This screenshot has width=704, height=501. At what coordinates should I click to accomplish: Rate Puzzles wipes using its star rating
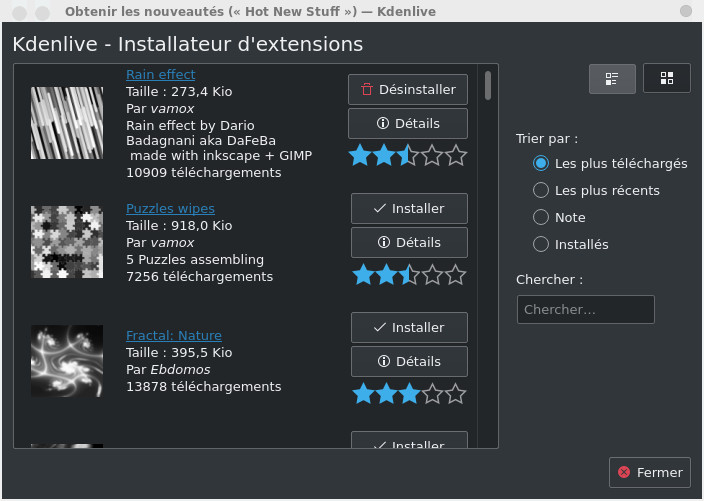tap(409, 274)
